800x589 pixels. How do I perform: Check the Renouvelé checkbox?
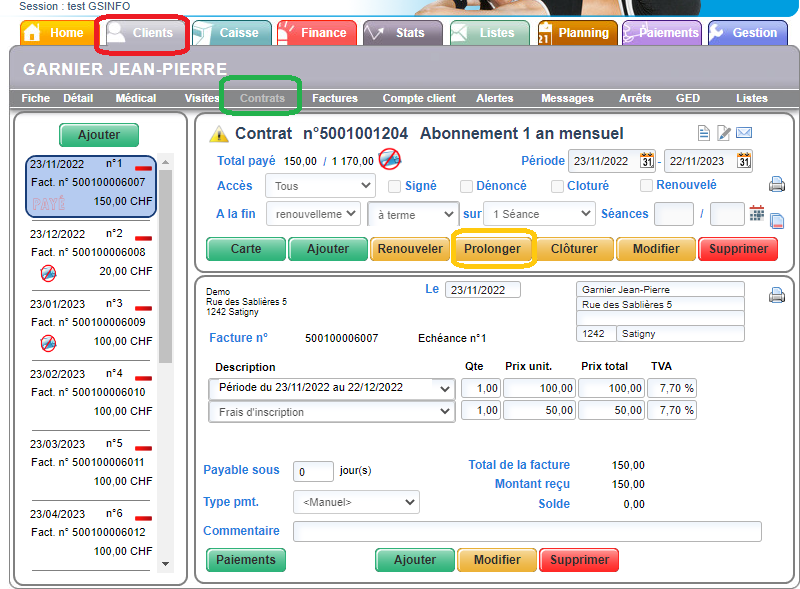tap(646, 185)
